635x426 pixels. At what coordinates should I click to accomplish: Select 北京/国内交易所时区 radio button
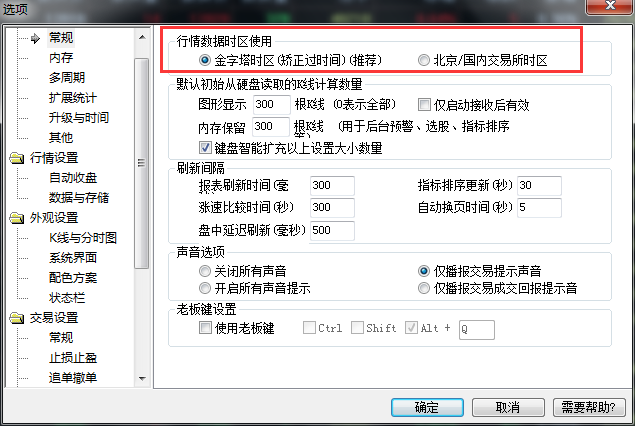[424, 60]
